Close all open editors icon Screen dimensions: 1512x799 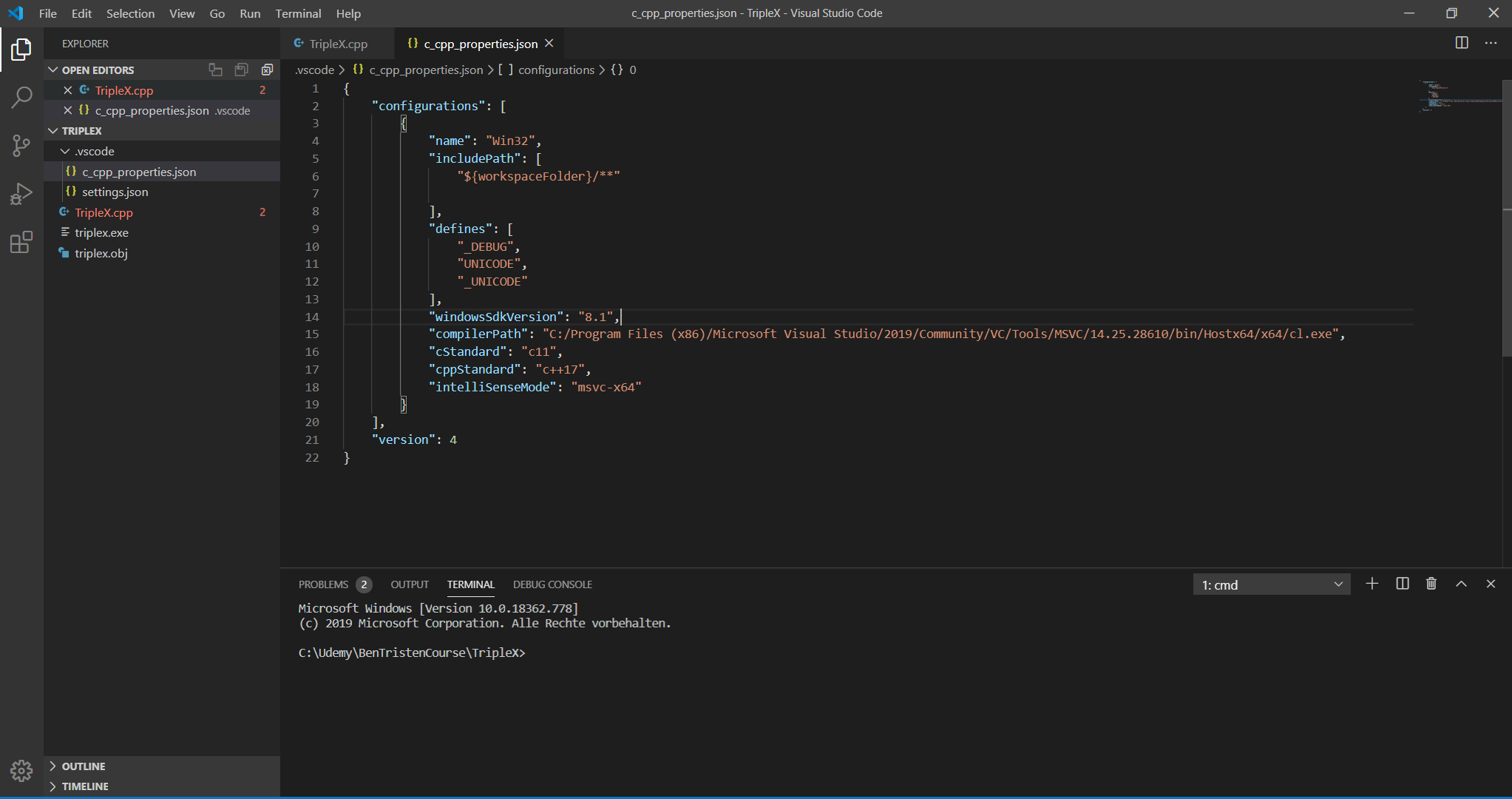tap(267, 70)
